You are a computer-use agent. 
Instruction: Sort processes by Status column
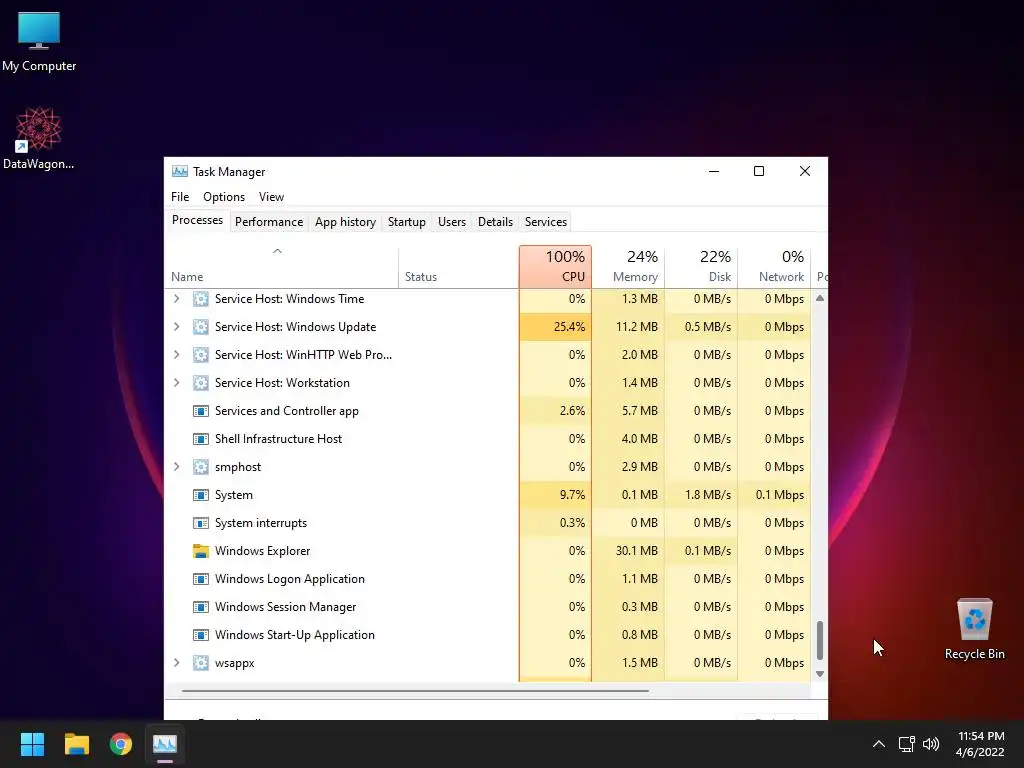point(458,266)
